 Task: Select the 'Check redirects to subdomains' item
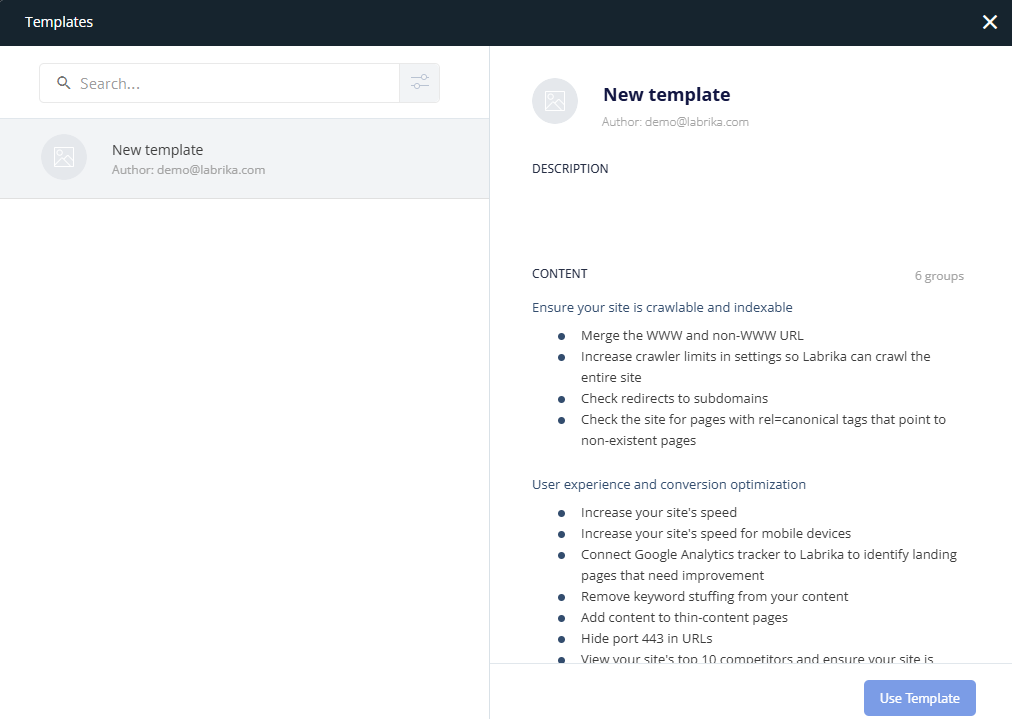(674, 398)
